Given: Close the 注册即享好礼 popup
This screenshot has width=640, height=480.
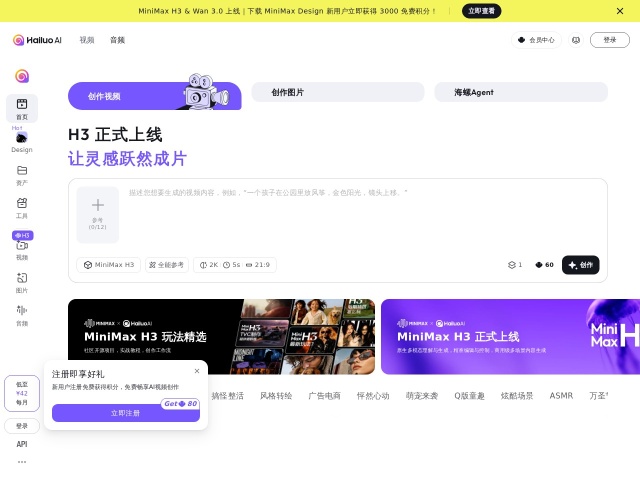Looking at the screenshot, I should tap(197, 371).
